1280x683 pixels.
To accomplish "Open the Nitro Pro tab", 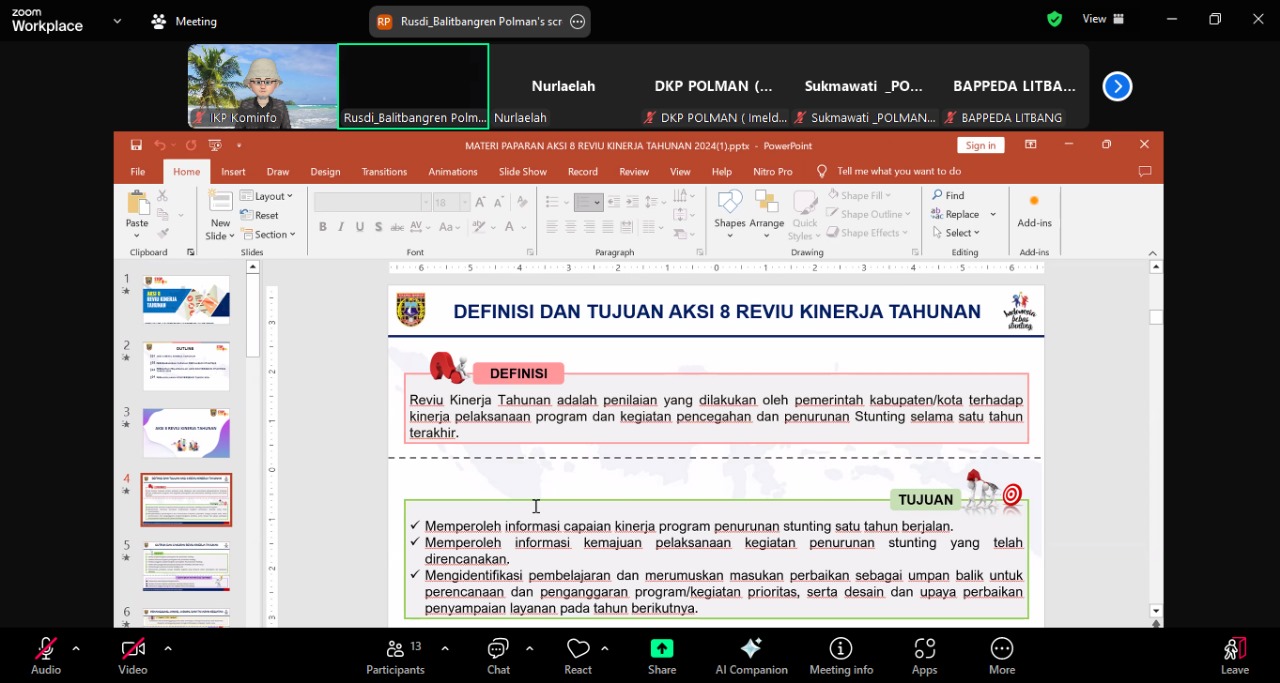I will point(773,172).
